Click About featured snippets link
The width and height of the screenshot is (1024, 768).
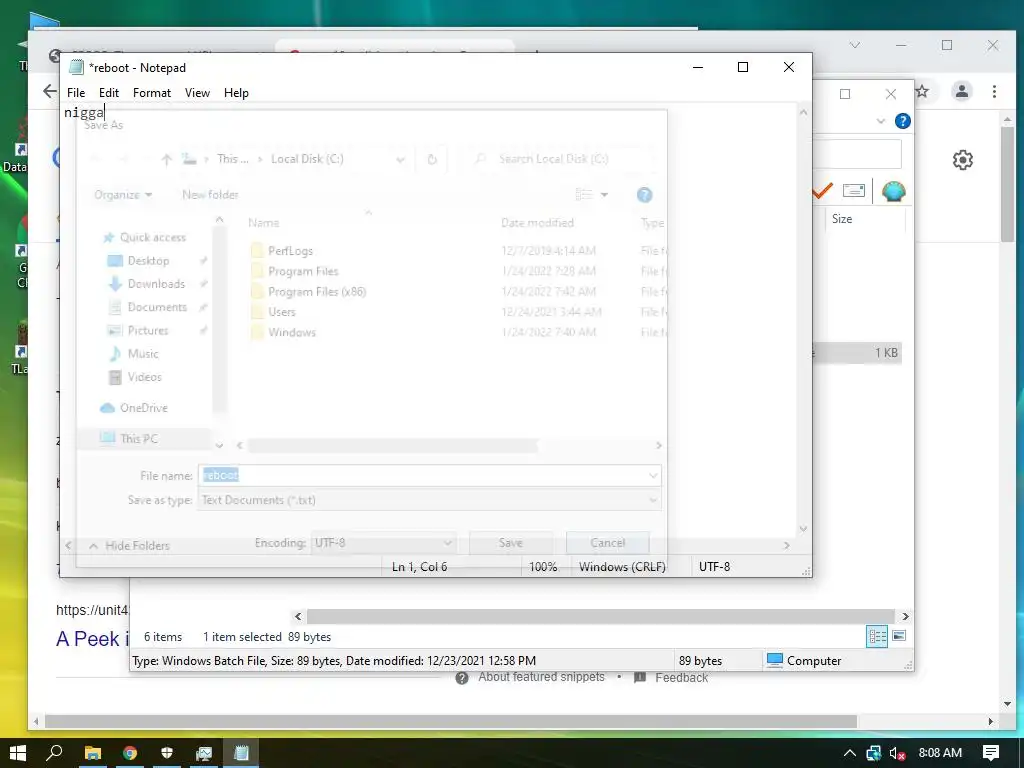pos(541,677)
